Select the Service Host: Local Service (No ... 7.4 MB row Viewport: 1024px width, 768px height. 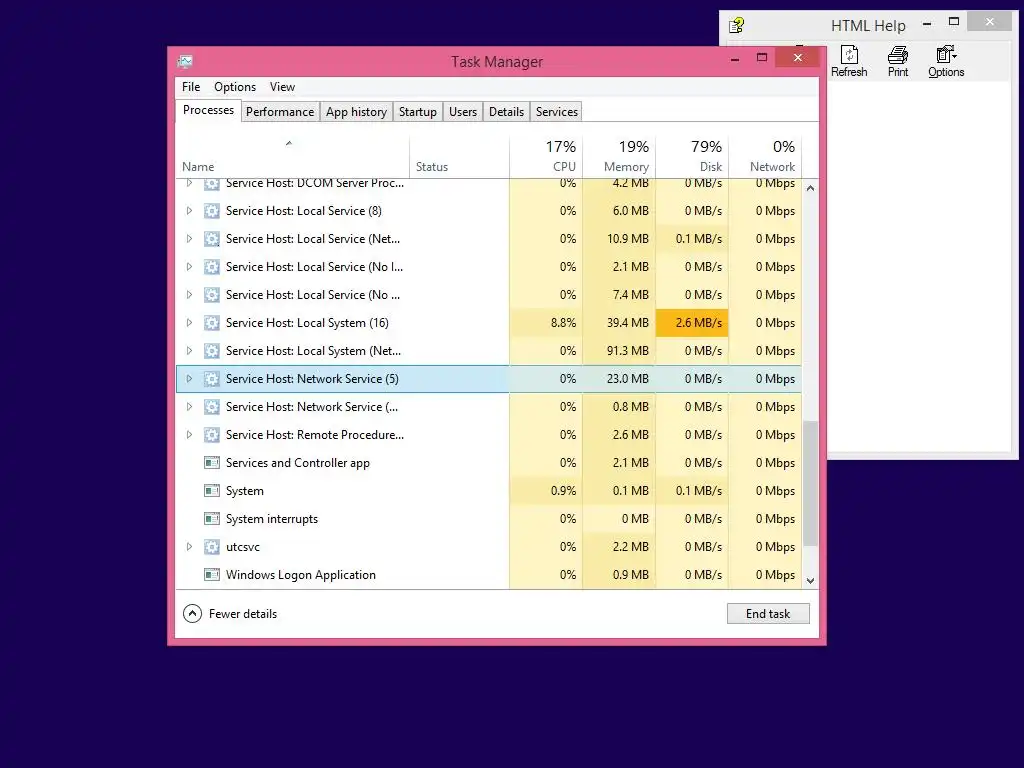coord(488,295)
